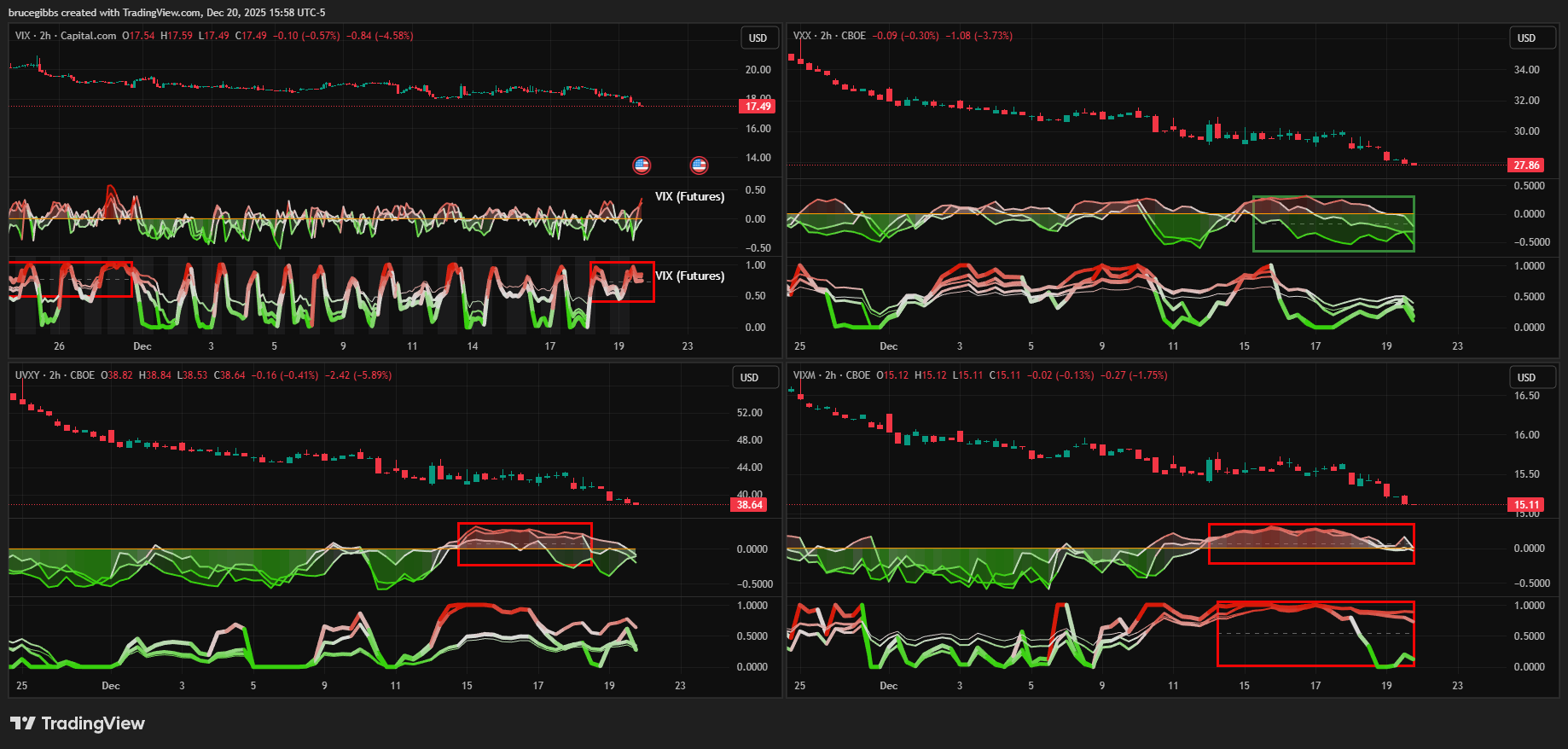Click the VIX 2h Capital.com symbol title
The image size is (1568, 749).
66,36
